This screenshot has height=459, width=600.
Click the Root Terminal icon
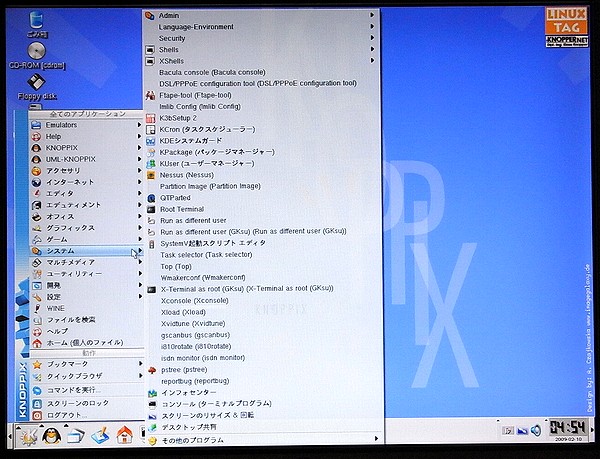(152, 210)
